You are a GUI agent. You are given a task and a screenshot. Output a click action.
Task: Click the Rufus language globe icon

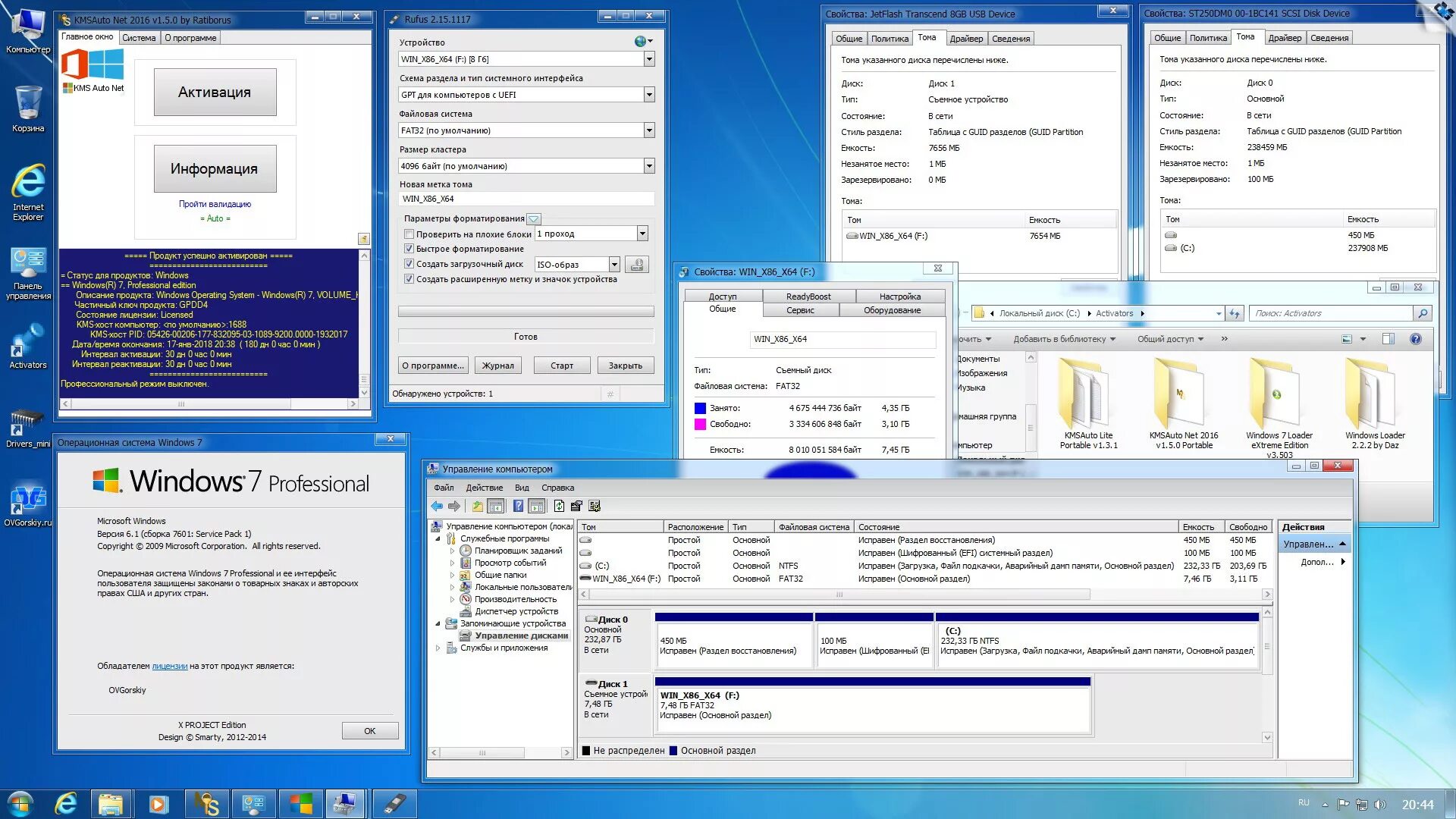click(x=642, y=41)
